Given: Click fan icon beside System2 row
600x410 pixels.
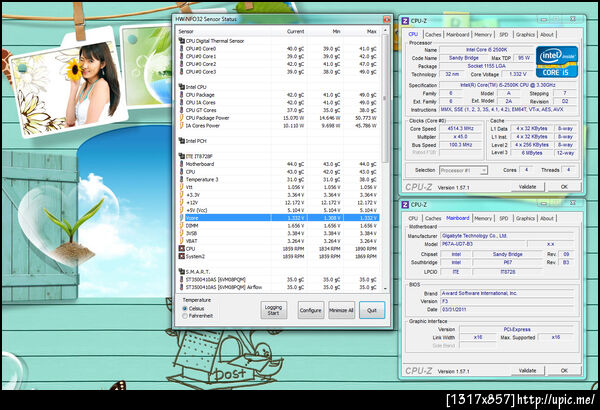Looking at the screenshot, I should coord(182,256).
